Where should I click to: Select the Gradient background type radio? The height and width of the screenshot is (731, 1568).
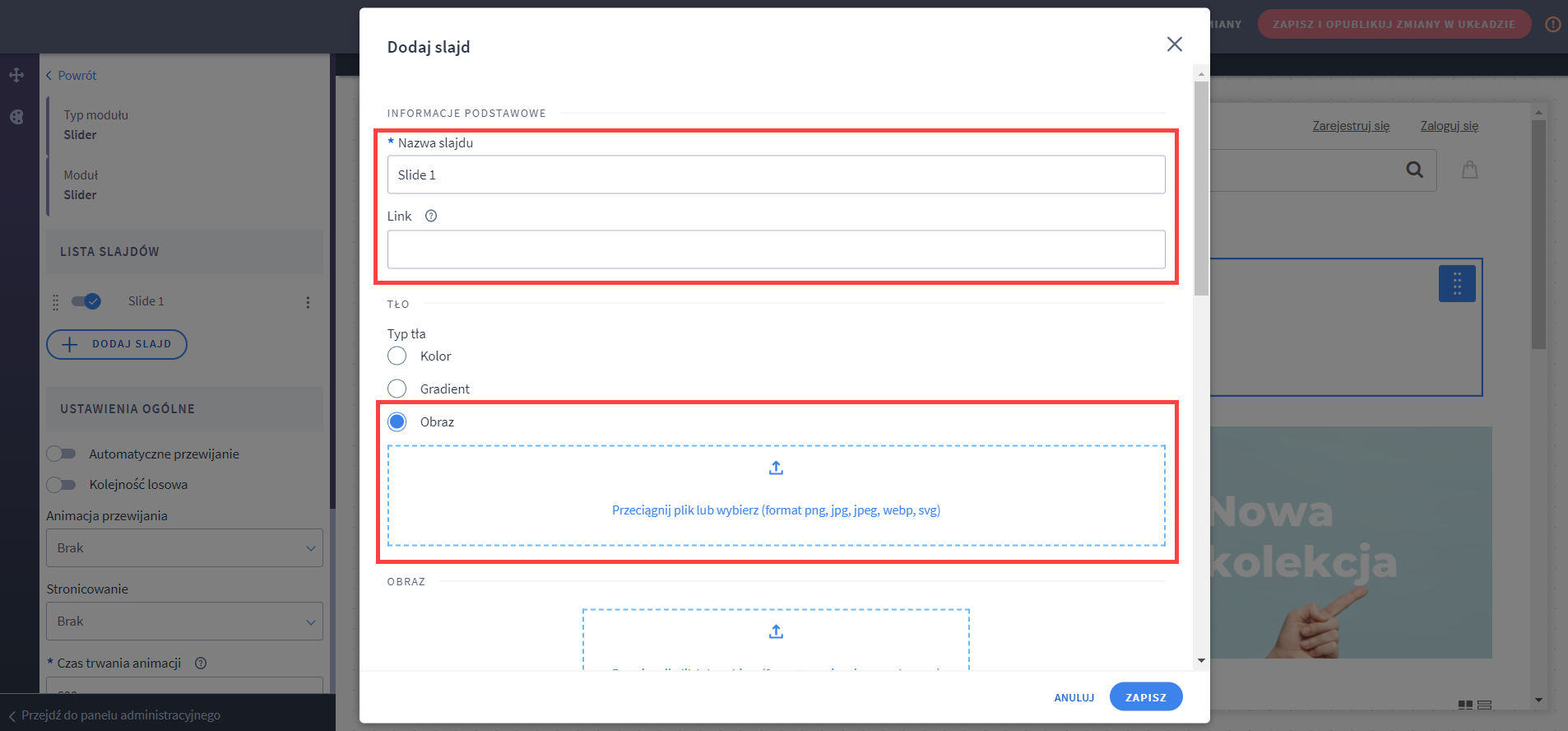(397, 389)
